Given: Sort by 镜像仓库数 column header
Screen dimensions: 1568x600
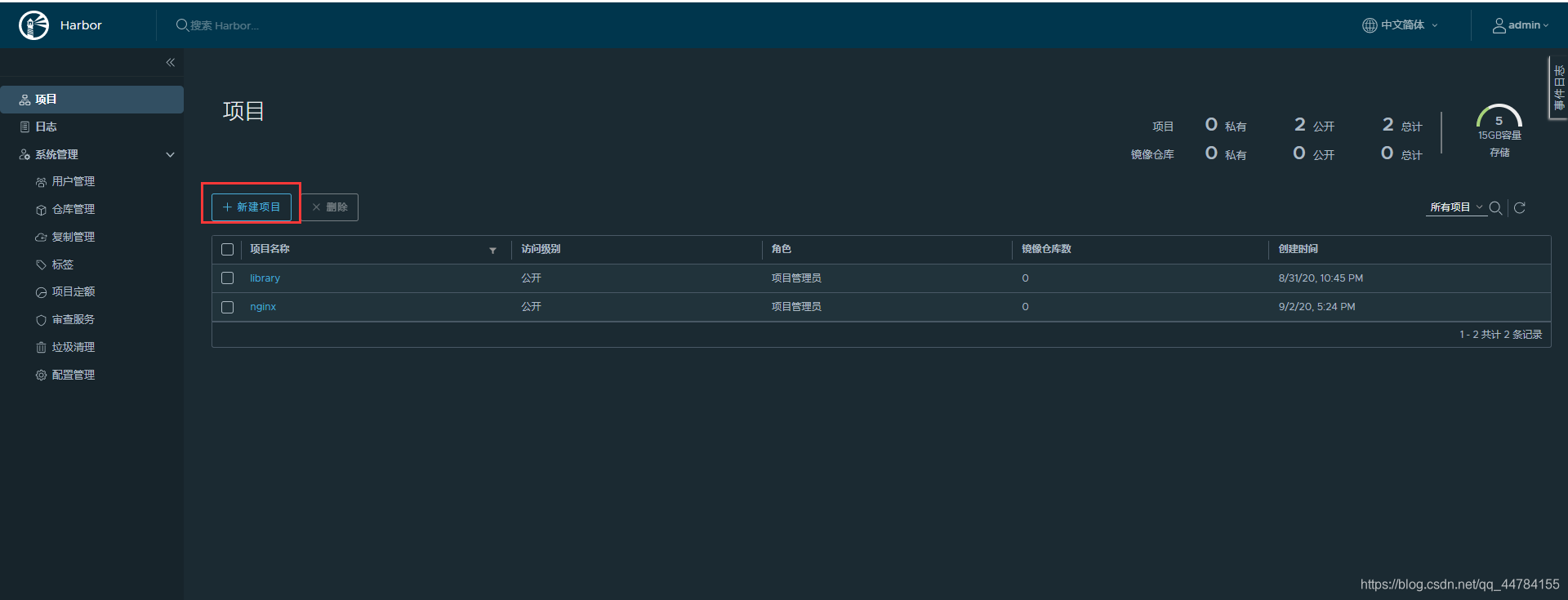Looking at the screenshot, I should point(1046,249).
